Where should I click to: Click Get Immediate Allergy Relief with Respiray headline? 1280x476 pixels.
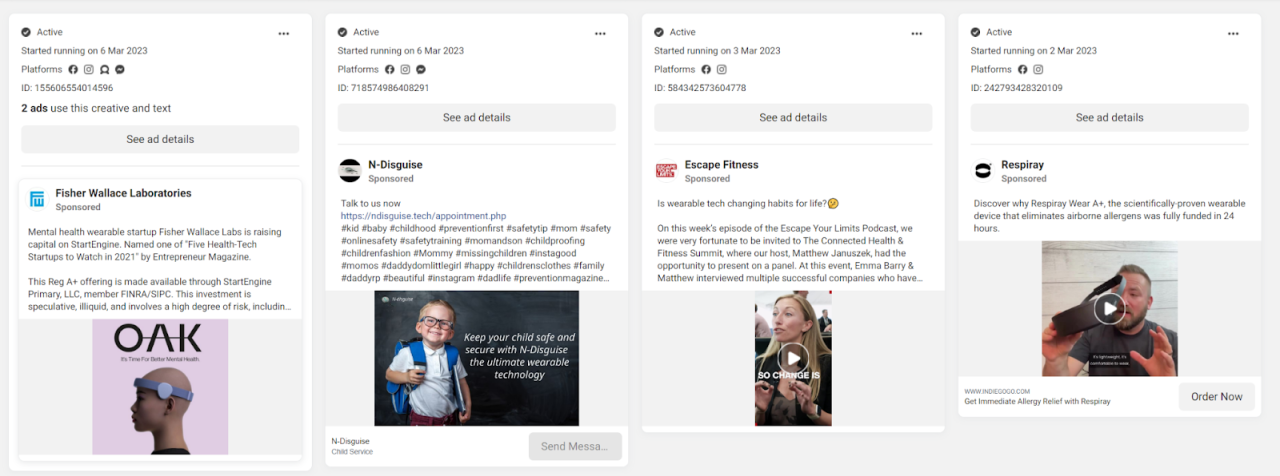(x=1037, y=402)
